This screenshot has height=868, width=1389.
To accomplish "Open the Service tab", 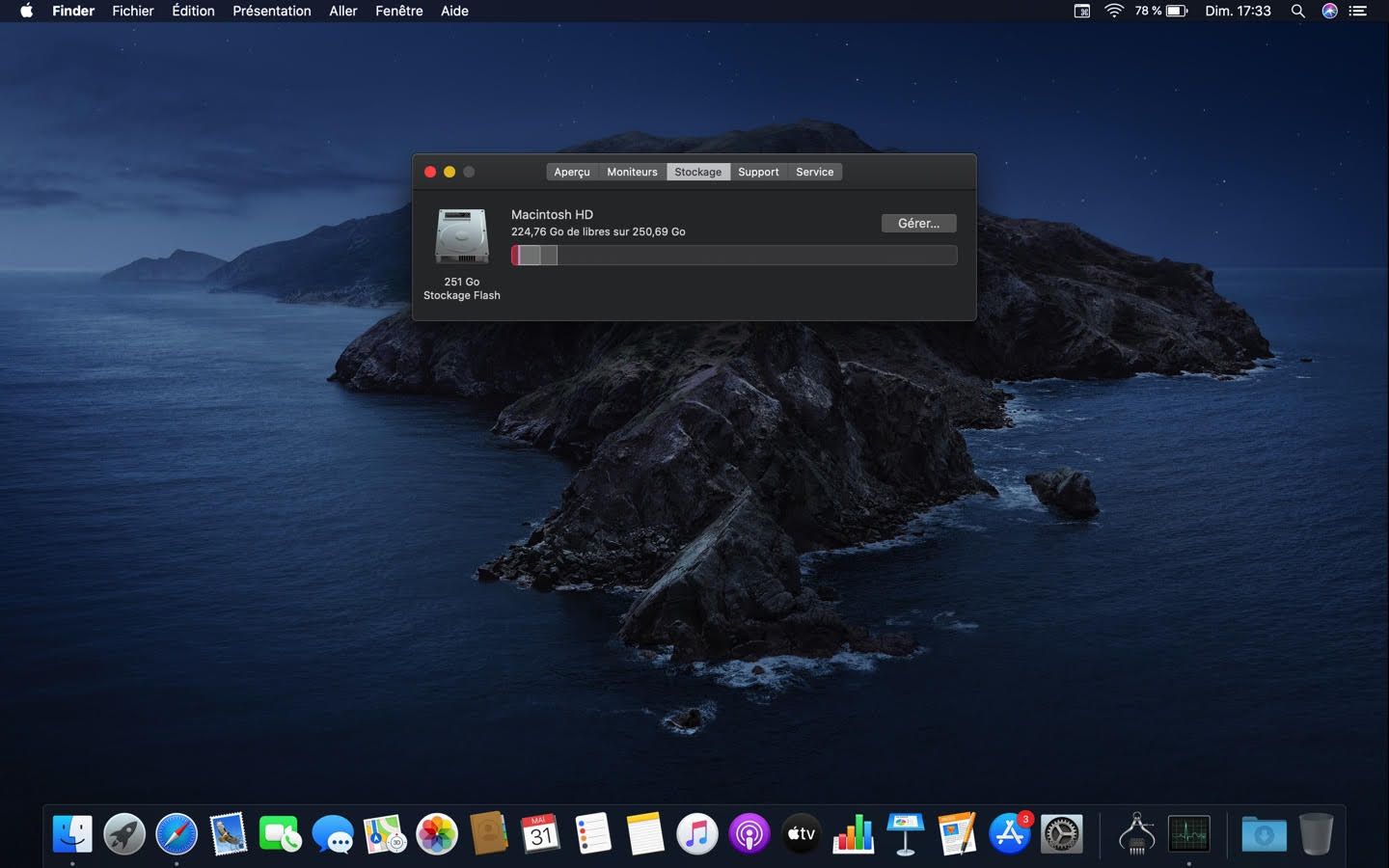I will coord(814,172).
